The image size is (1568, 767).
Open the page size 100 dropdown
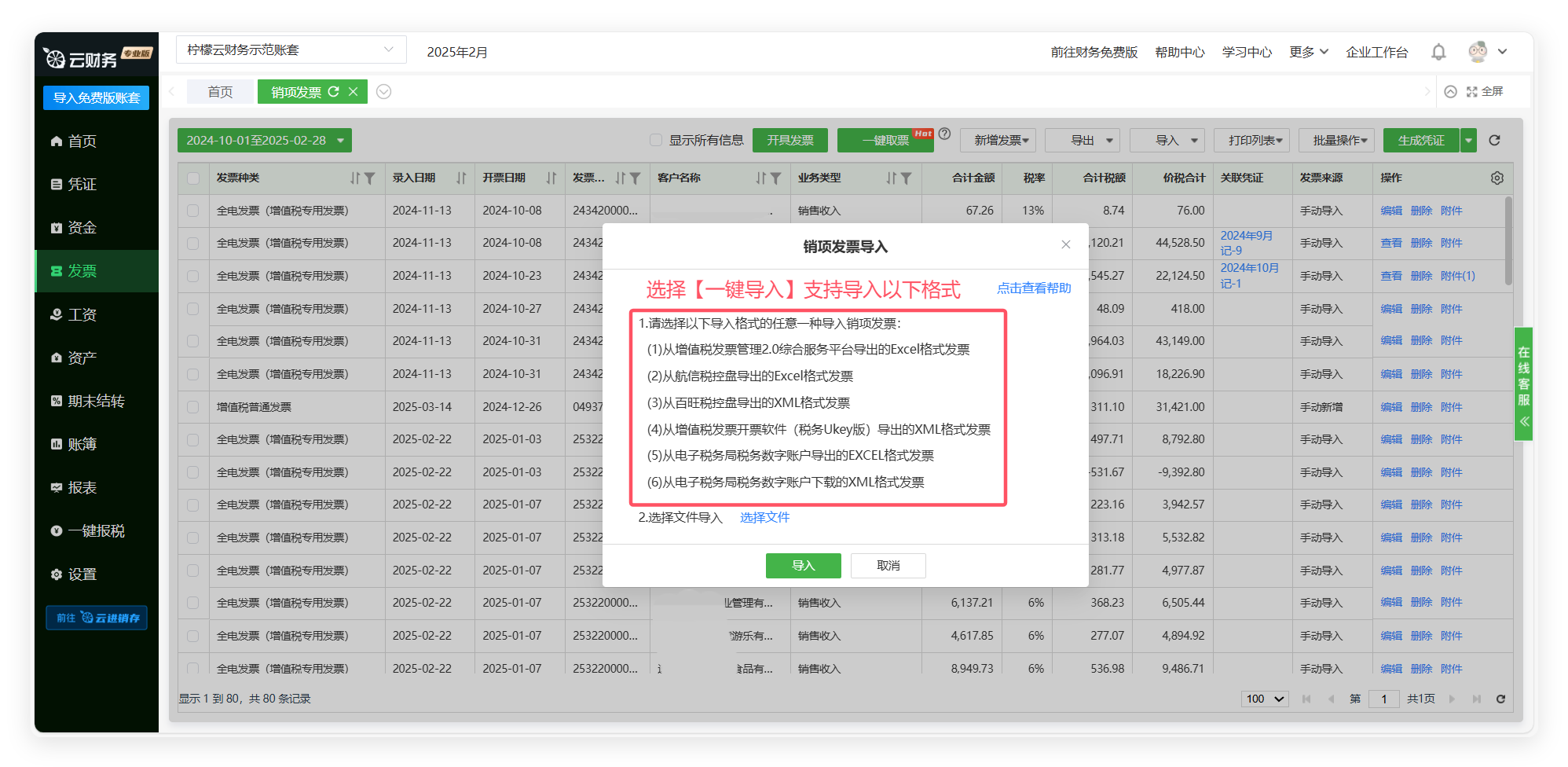(x=1265, y=699)
